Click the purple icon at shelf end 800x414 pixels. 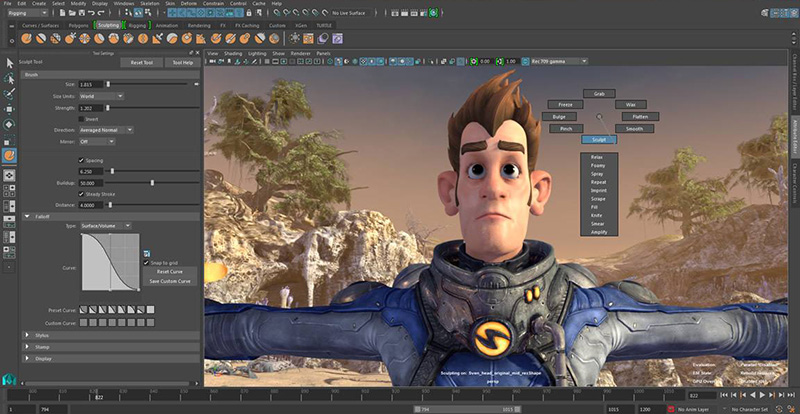click(x=337, y=38)
